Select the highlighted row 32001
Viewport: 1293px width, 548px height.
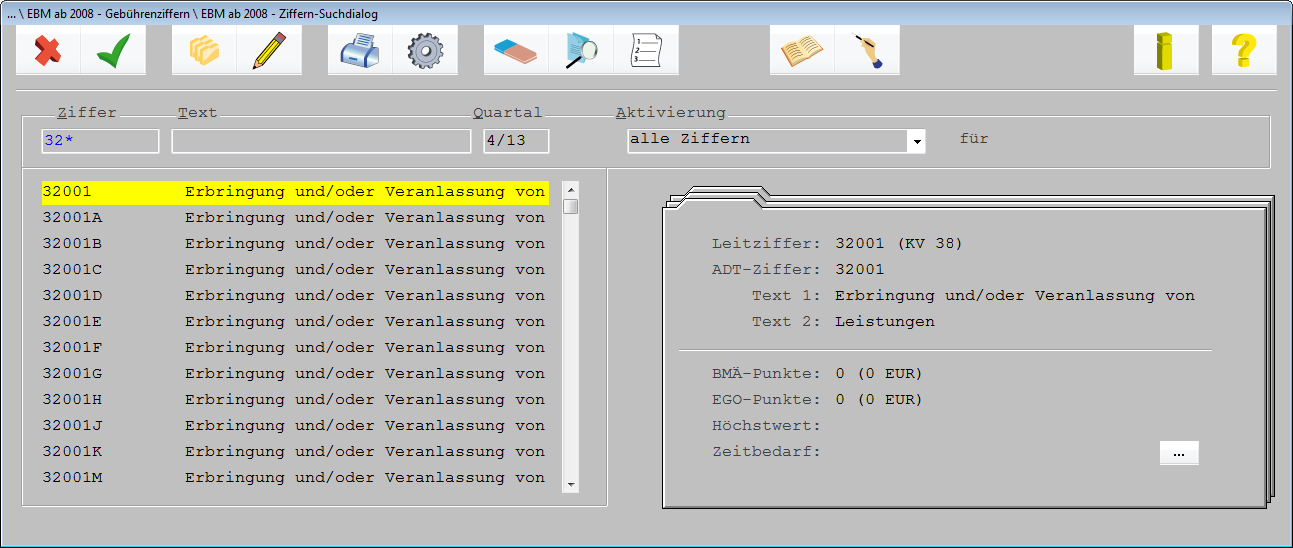point(295,192)
